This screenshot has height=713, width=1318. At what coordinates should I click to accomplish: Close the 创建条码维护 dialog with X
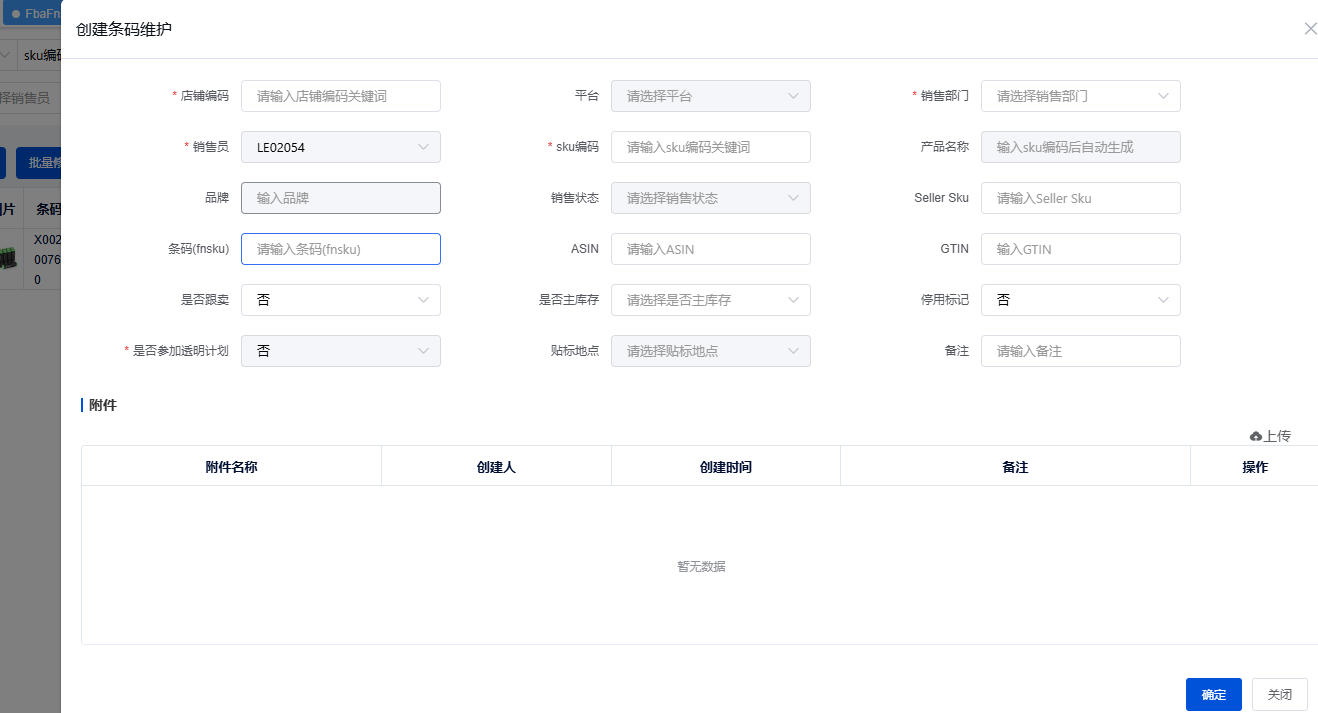[1310, 29]
